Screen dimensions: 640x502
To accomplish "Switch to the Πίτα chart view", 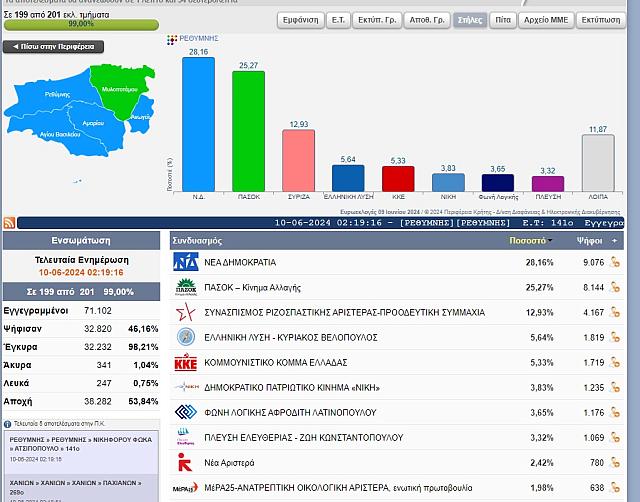I will [501, 20].
